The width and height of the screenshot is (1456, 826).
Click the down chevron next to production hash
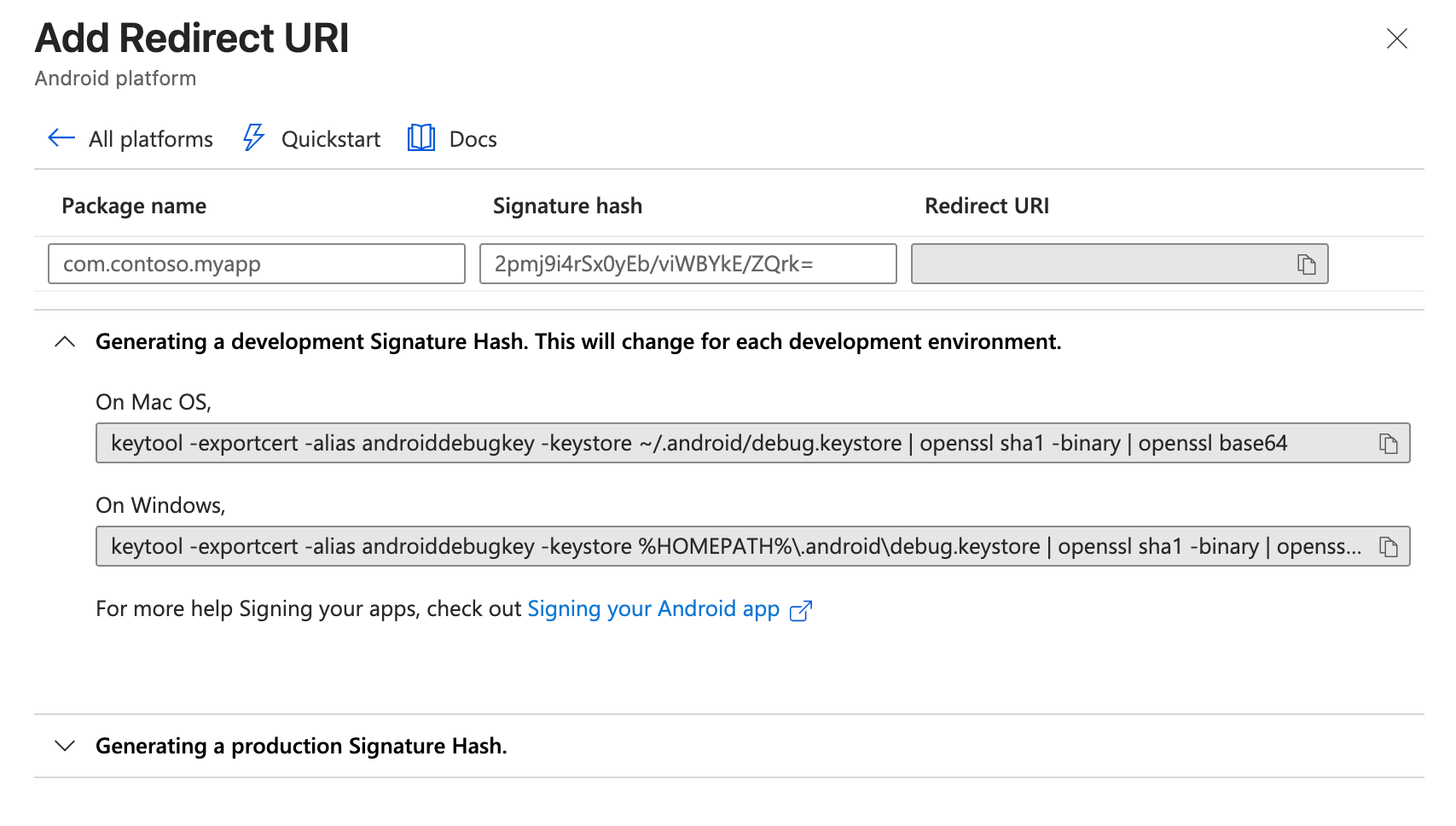(64, 745)
